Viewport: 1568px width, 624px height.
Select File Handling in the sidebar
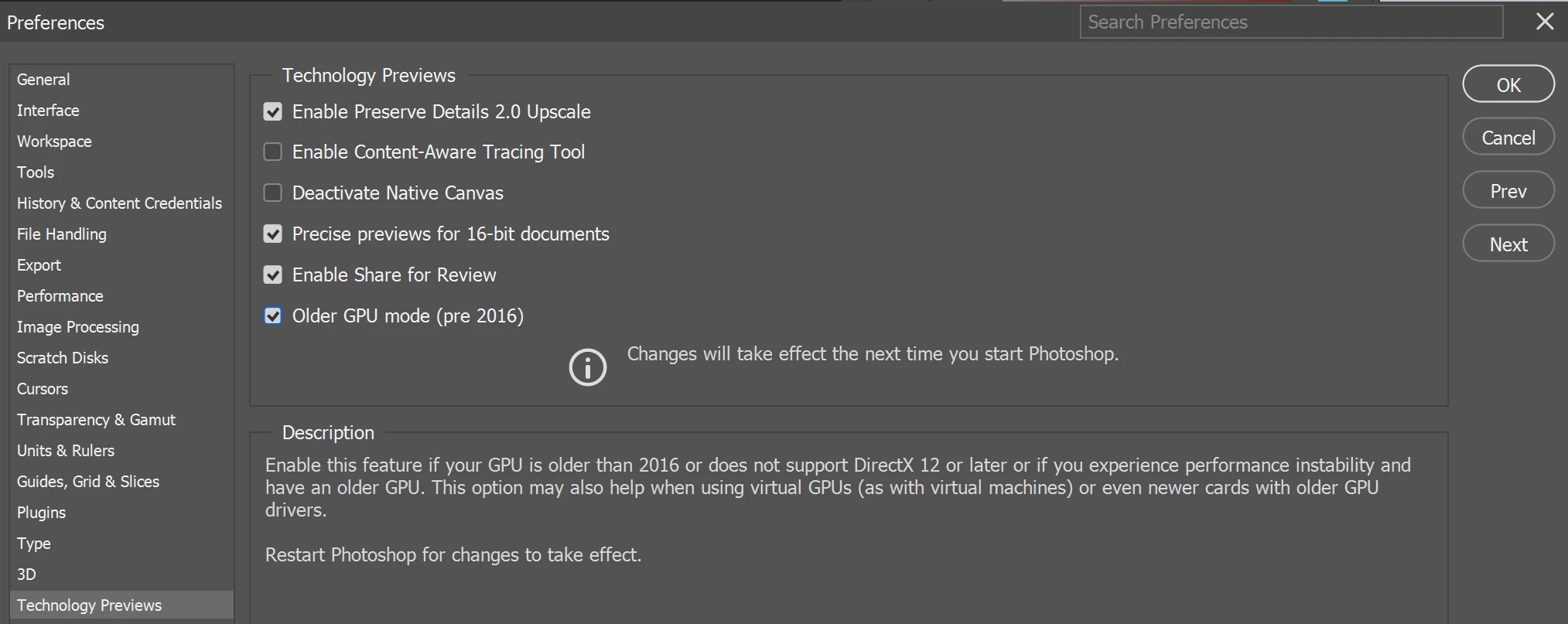pyautogui.click(x=121, y=234)
